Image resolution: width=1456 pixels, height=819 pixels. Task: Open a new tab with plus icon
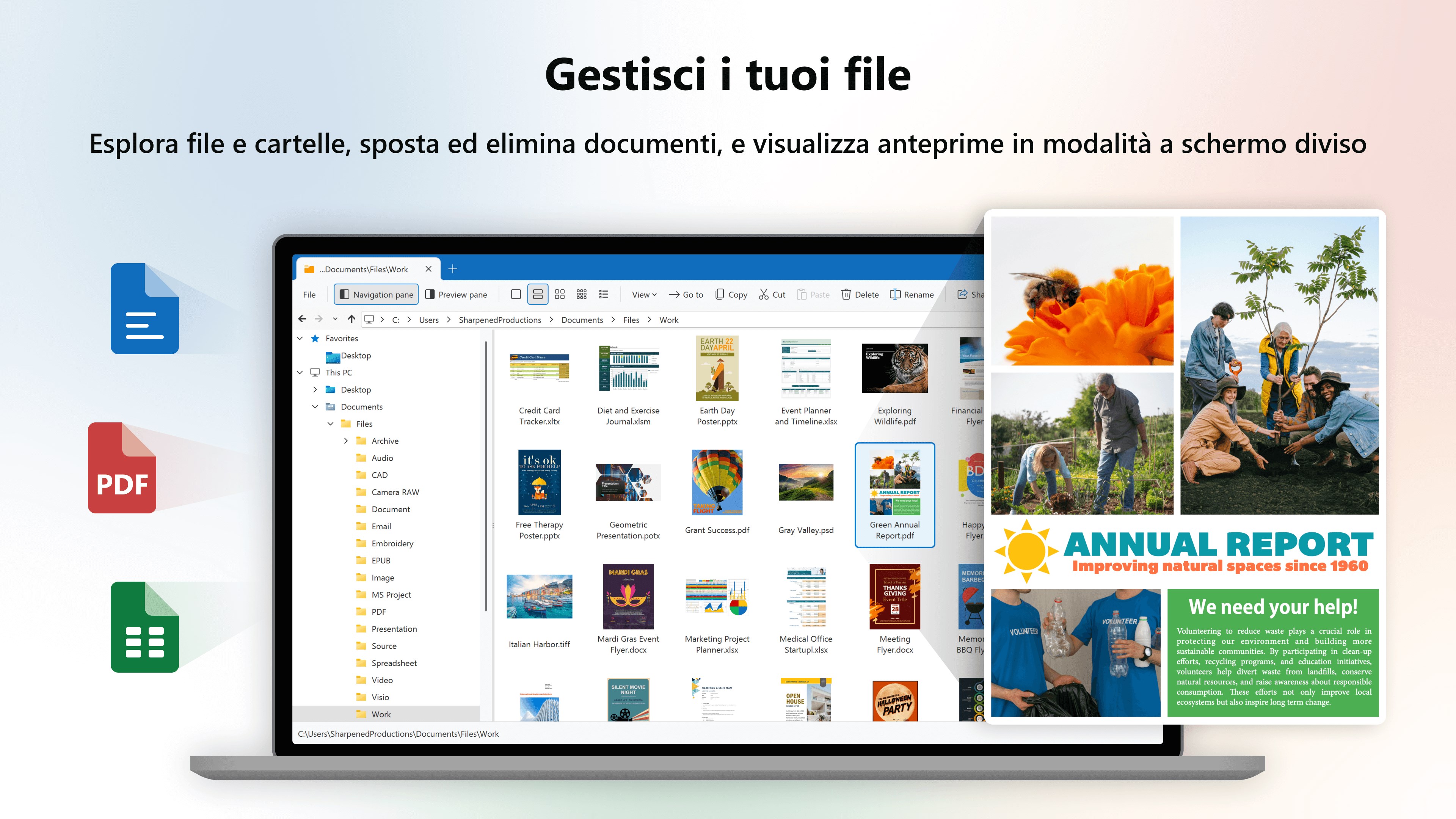point(453,269)
